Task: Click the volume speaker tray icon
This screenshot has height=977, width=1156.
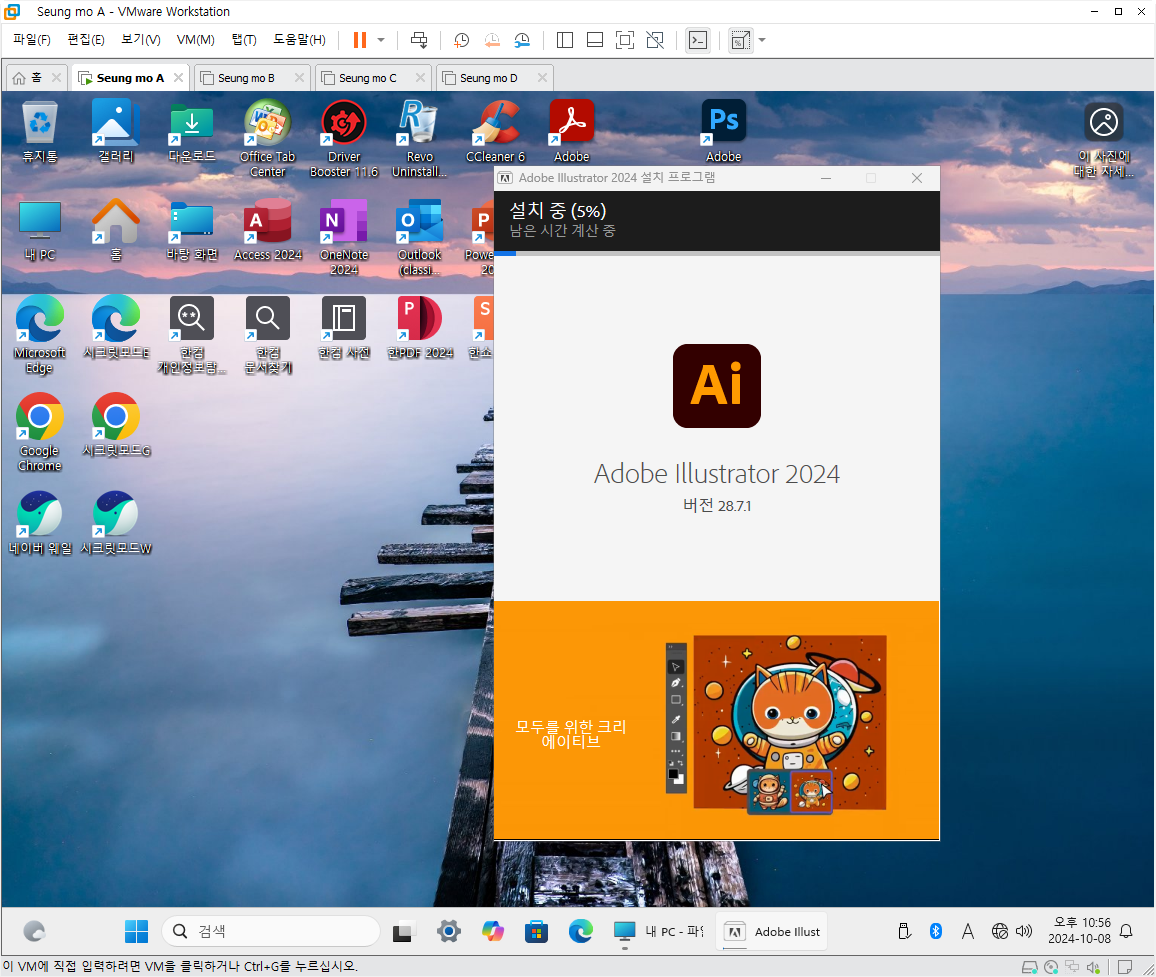Action: point(1024,931)
